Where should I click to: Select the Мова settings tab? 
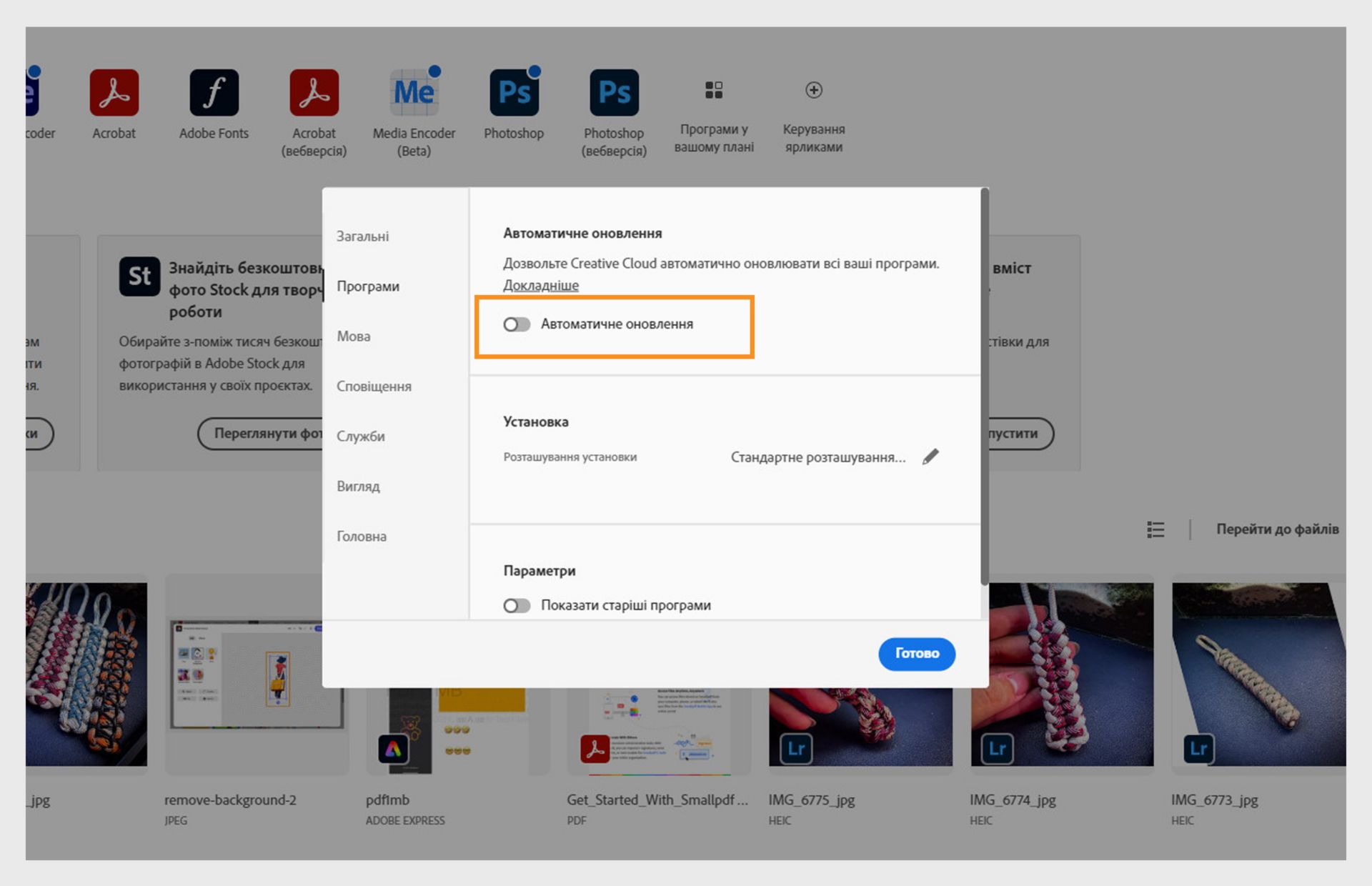click(x=354, y=337)
